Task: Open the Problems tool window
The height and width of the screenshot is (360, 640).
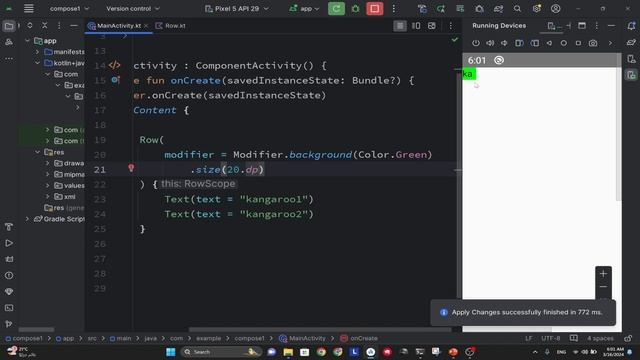Action: pyautogui.click(x=9, y=276)
